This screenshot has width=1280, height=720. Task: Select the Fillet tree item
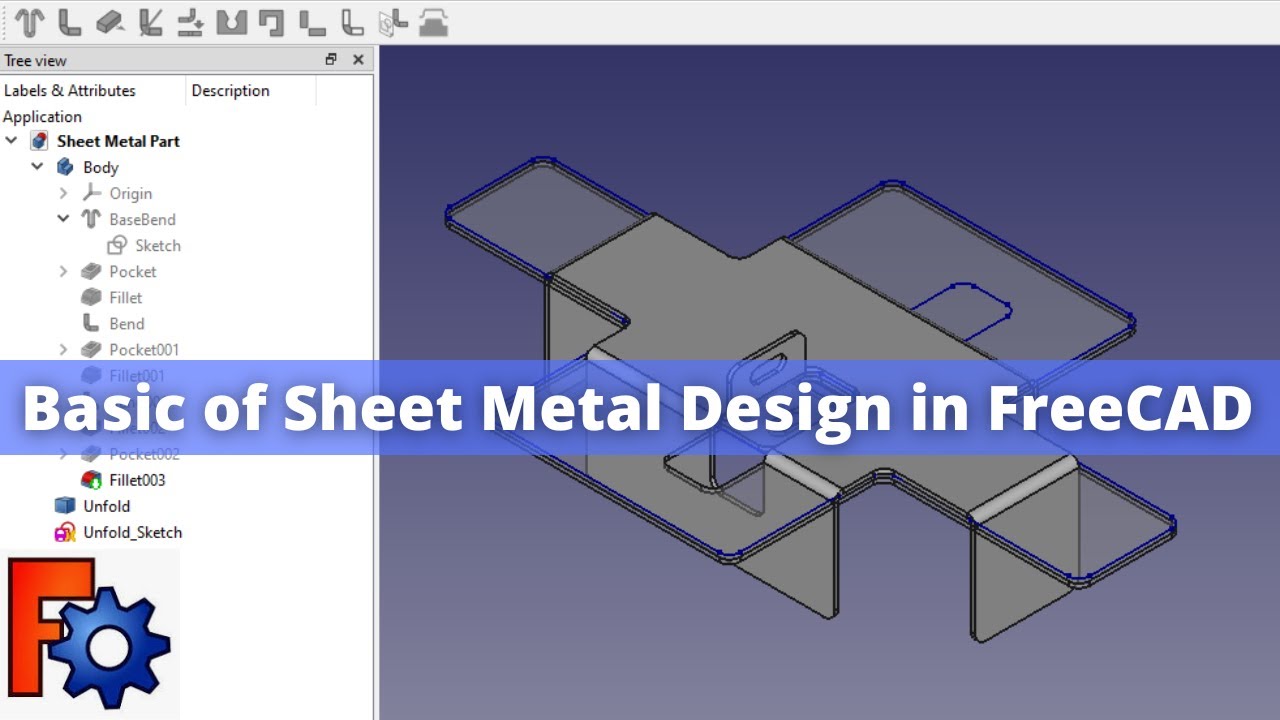pyautogui.click(x=126, y=297)
